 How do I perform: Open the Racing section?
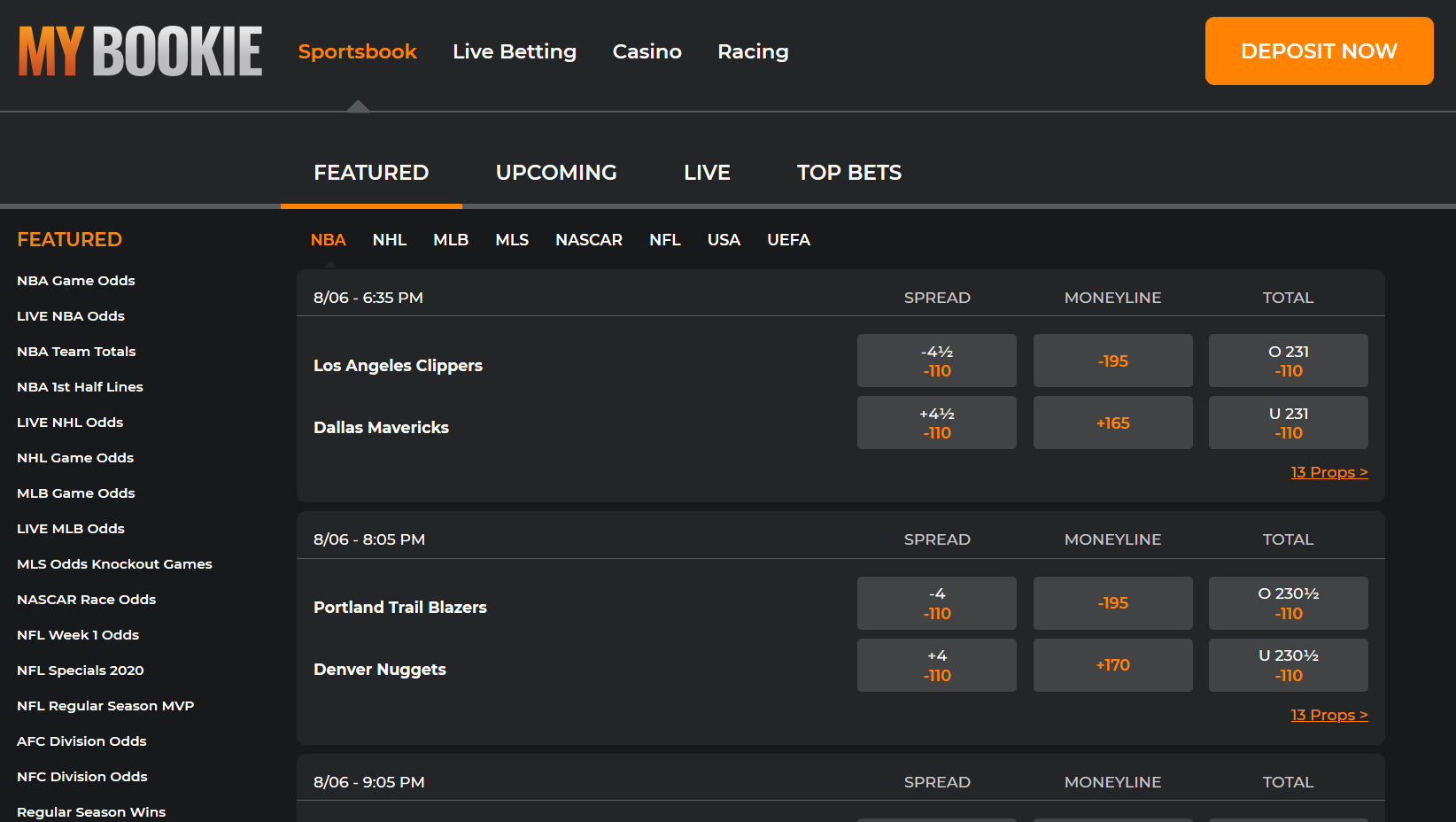click(x=752, y=51)
